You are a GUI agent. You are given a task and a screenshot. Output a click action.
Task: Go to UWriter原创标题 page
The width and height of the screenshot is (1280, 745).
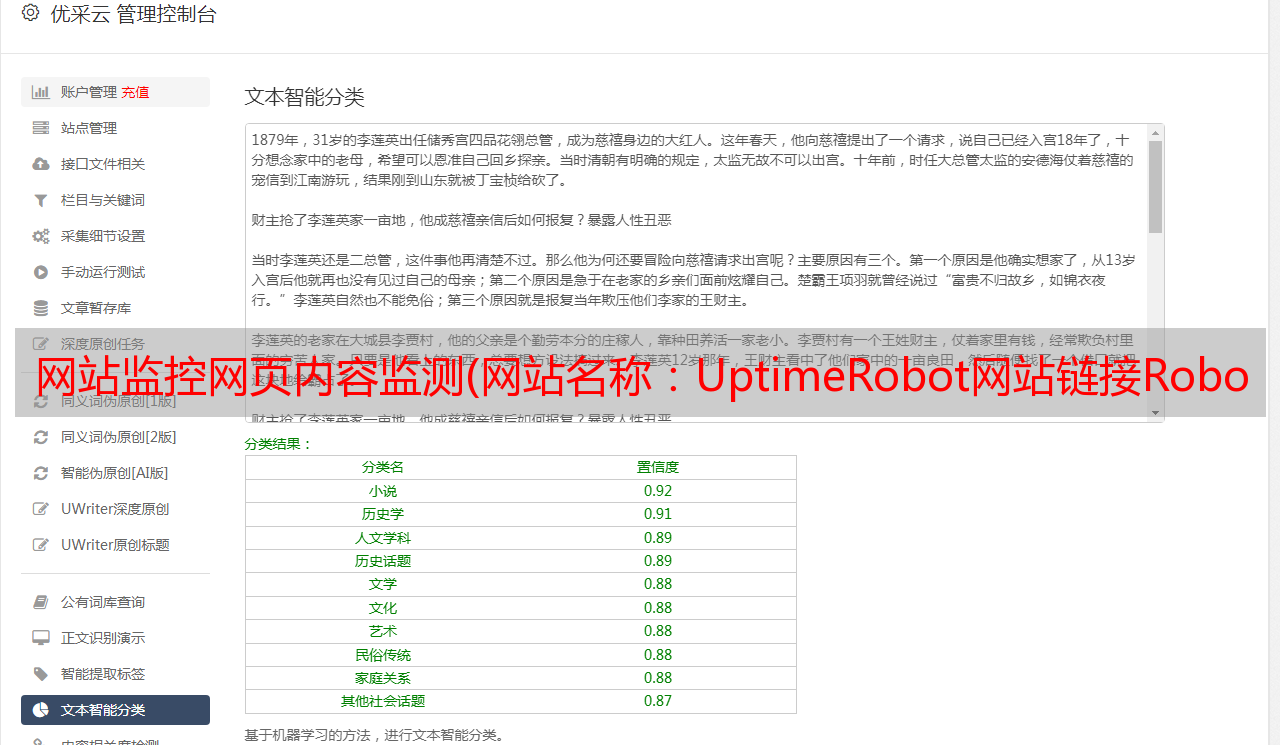[x=115, y=545]
